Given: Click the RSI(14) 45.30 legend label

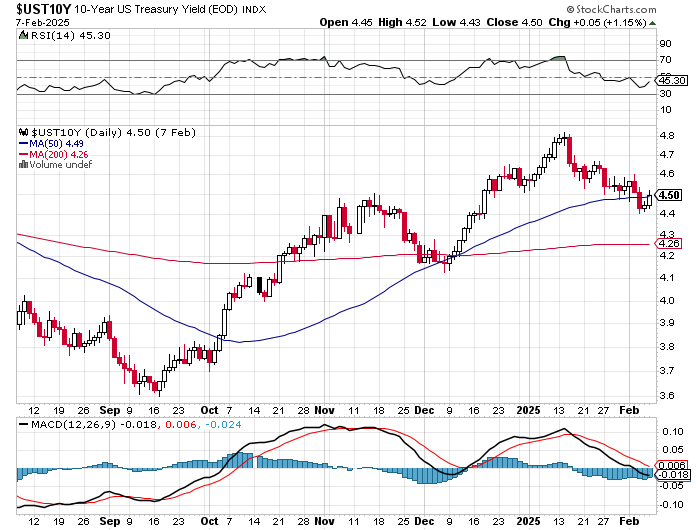Looking at the screenshot, I should click(x=71, y=35).
